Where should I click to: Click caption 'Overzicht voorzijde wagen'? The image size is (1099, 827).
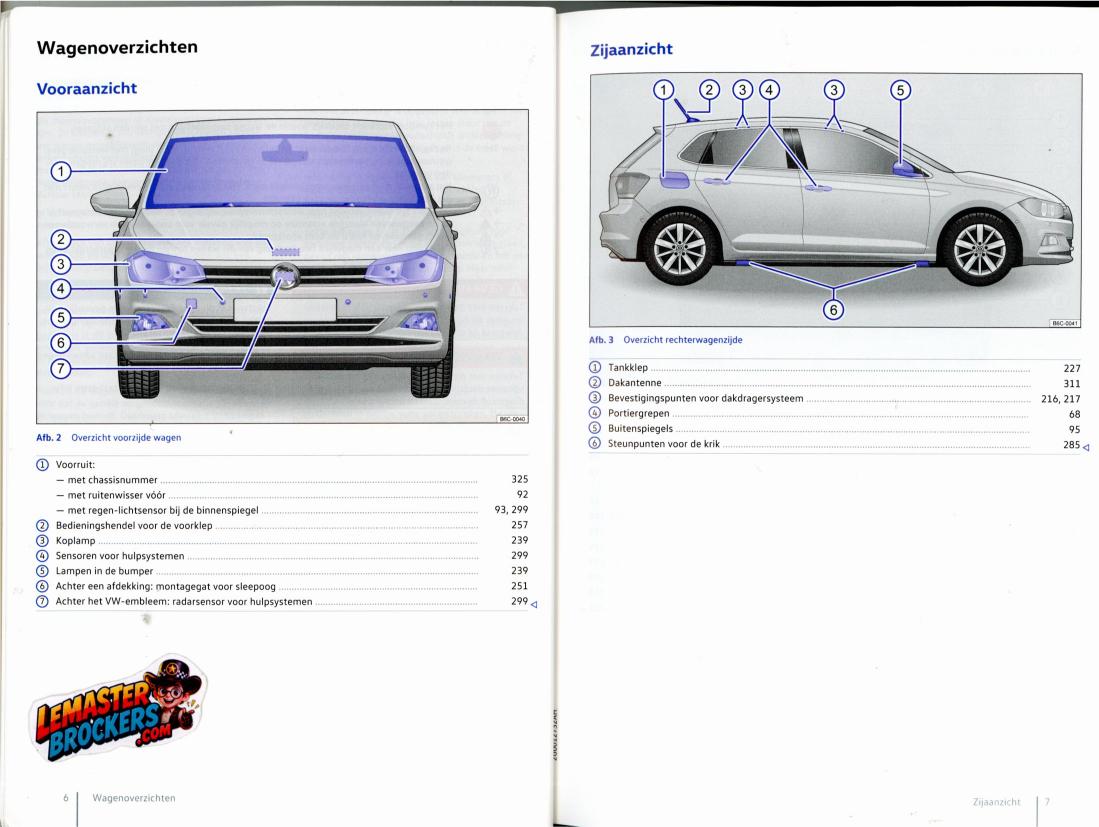coord(126,437)
